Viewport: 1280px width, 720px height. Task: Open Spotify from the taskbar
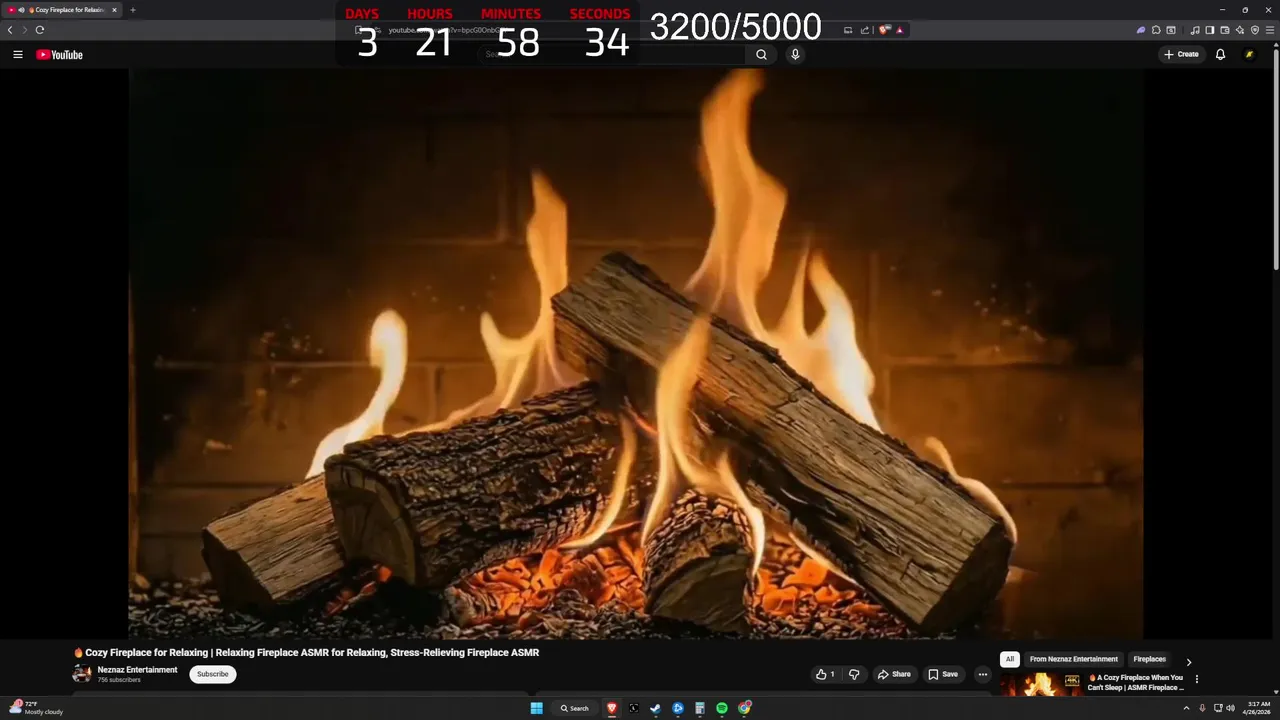(x=722, y=708)
